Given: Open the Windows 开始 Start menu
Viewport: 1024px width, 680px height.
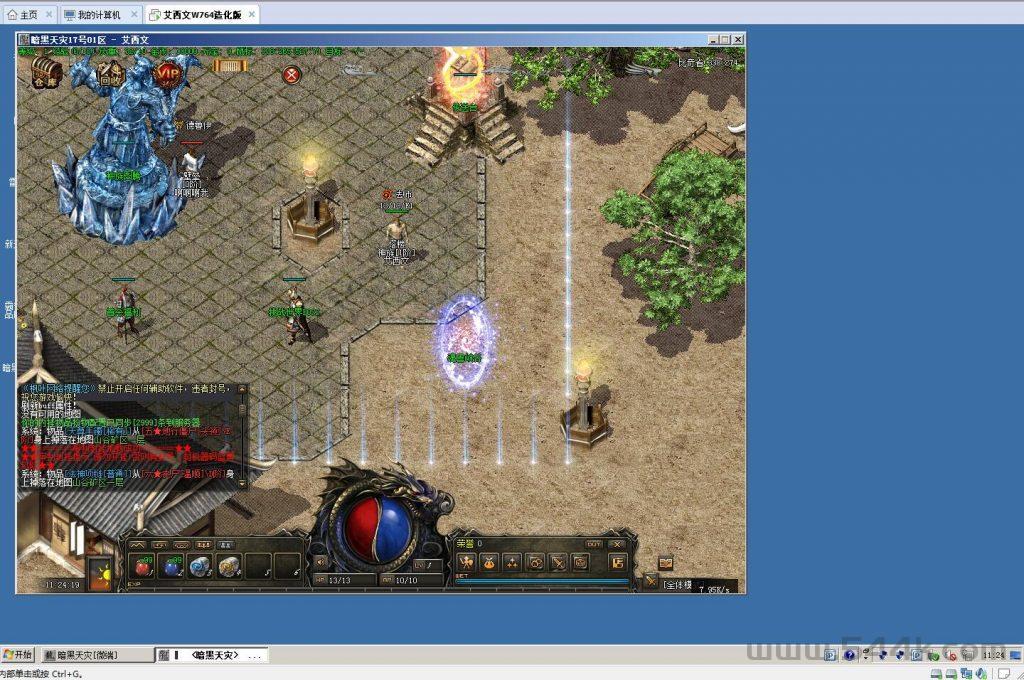Looking at the screenshot, I should click(18, 655).
